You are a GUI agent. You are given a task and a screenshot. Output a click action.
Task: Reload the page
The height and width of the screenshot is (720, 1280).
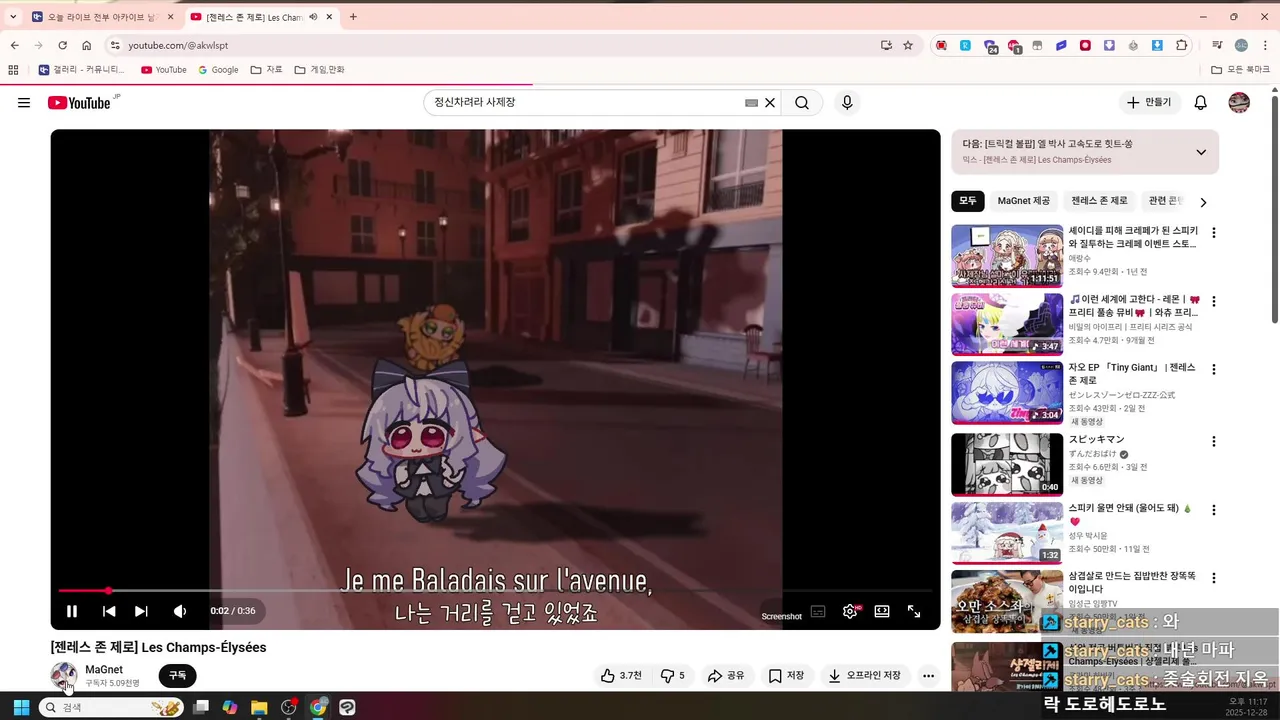point(62,45)
